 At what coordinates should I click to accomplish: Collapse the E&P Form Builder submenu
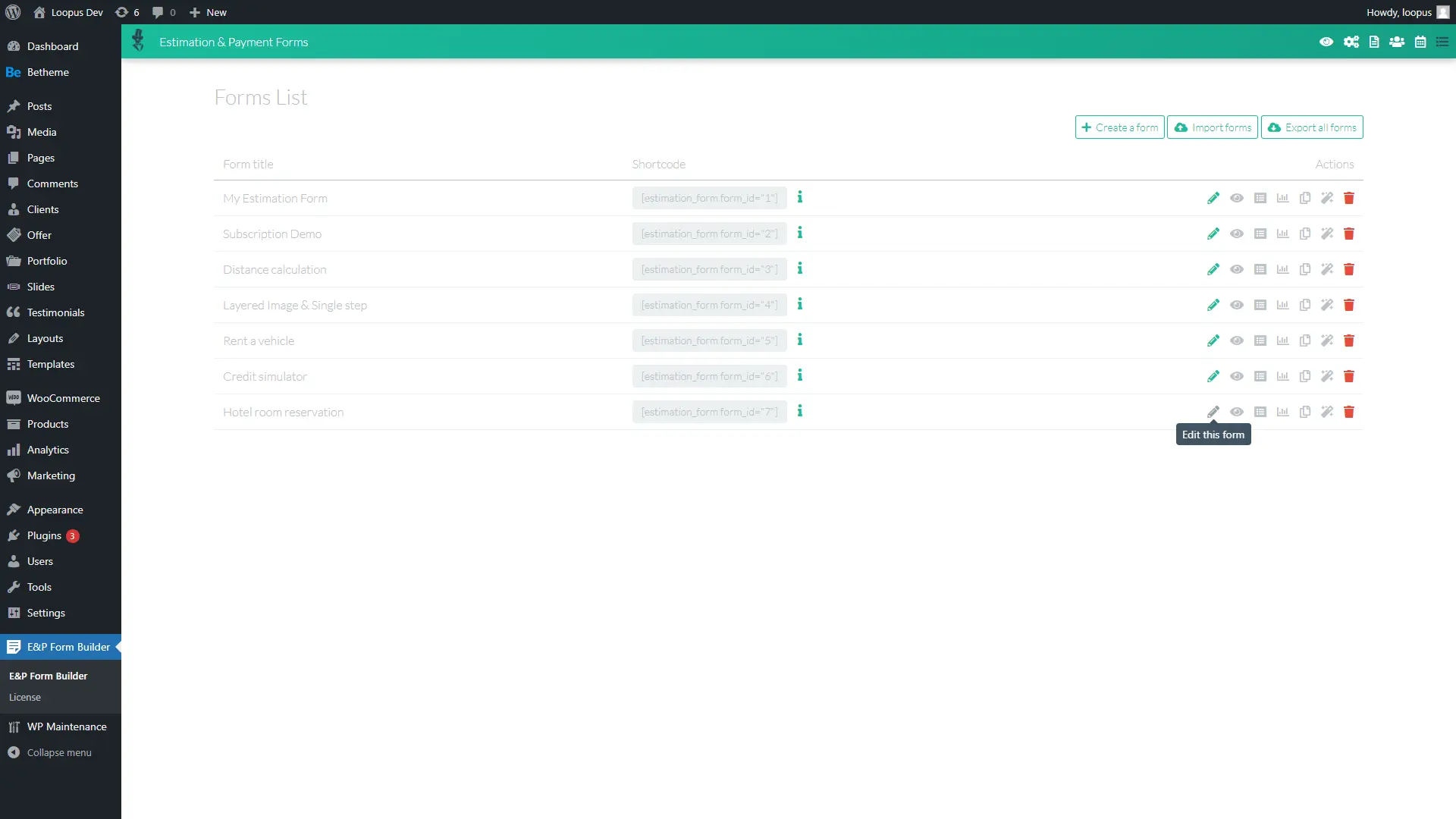point(67,646)
